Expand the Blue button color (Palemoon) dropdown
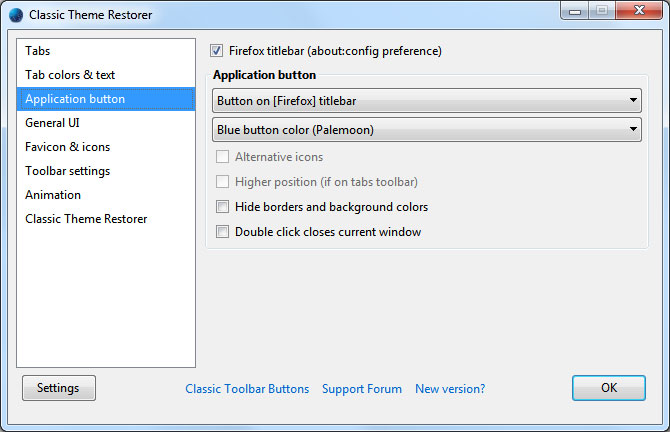This screenshot has width=670, height=432. [427, 129]
